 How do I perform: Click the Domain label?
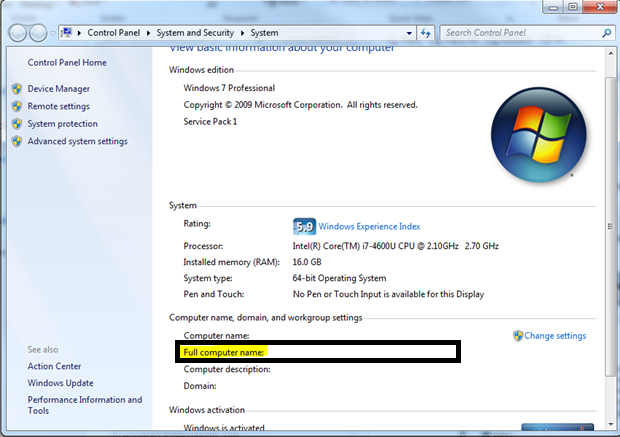pos(200,386)
